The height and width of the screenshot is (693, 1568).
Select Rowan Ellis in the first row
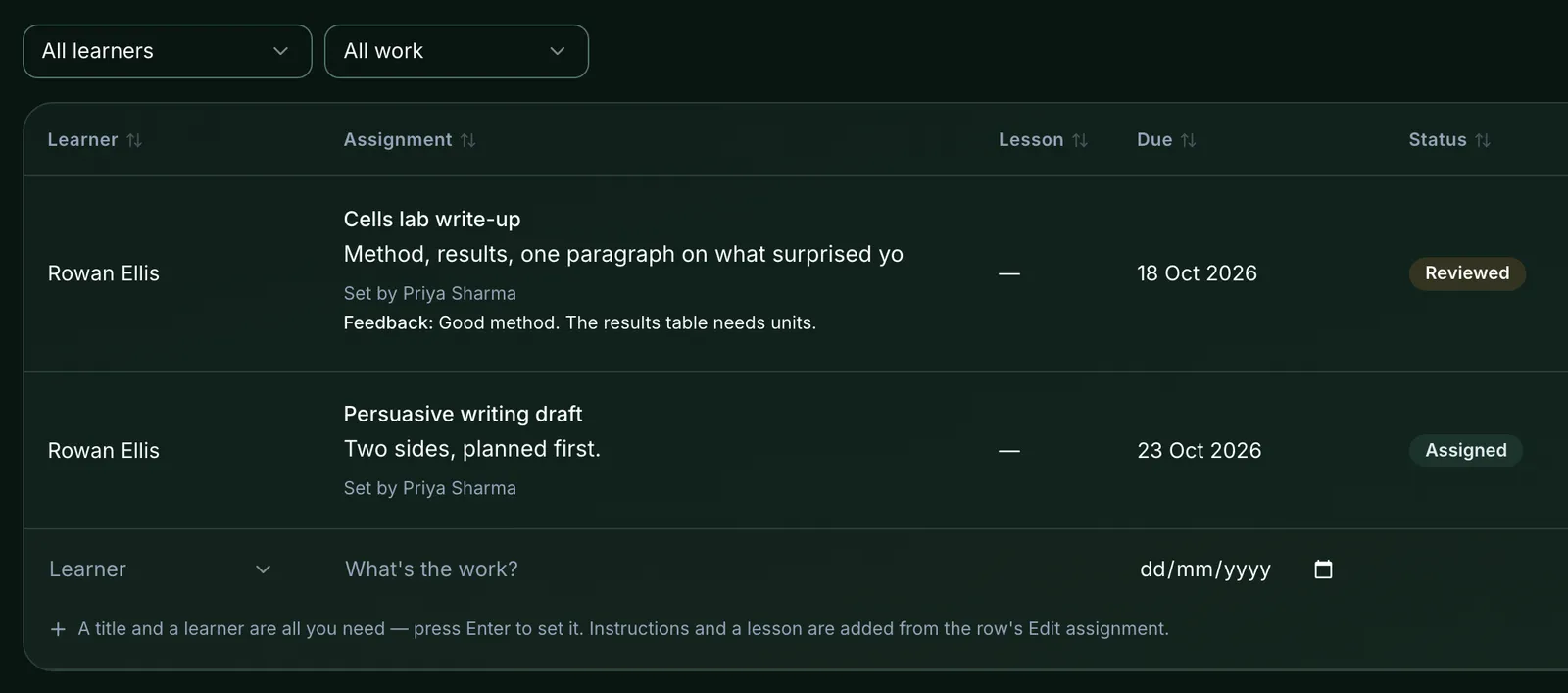pyautogui.click(x=104, y=273)
